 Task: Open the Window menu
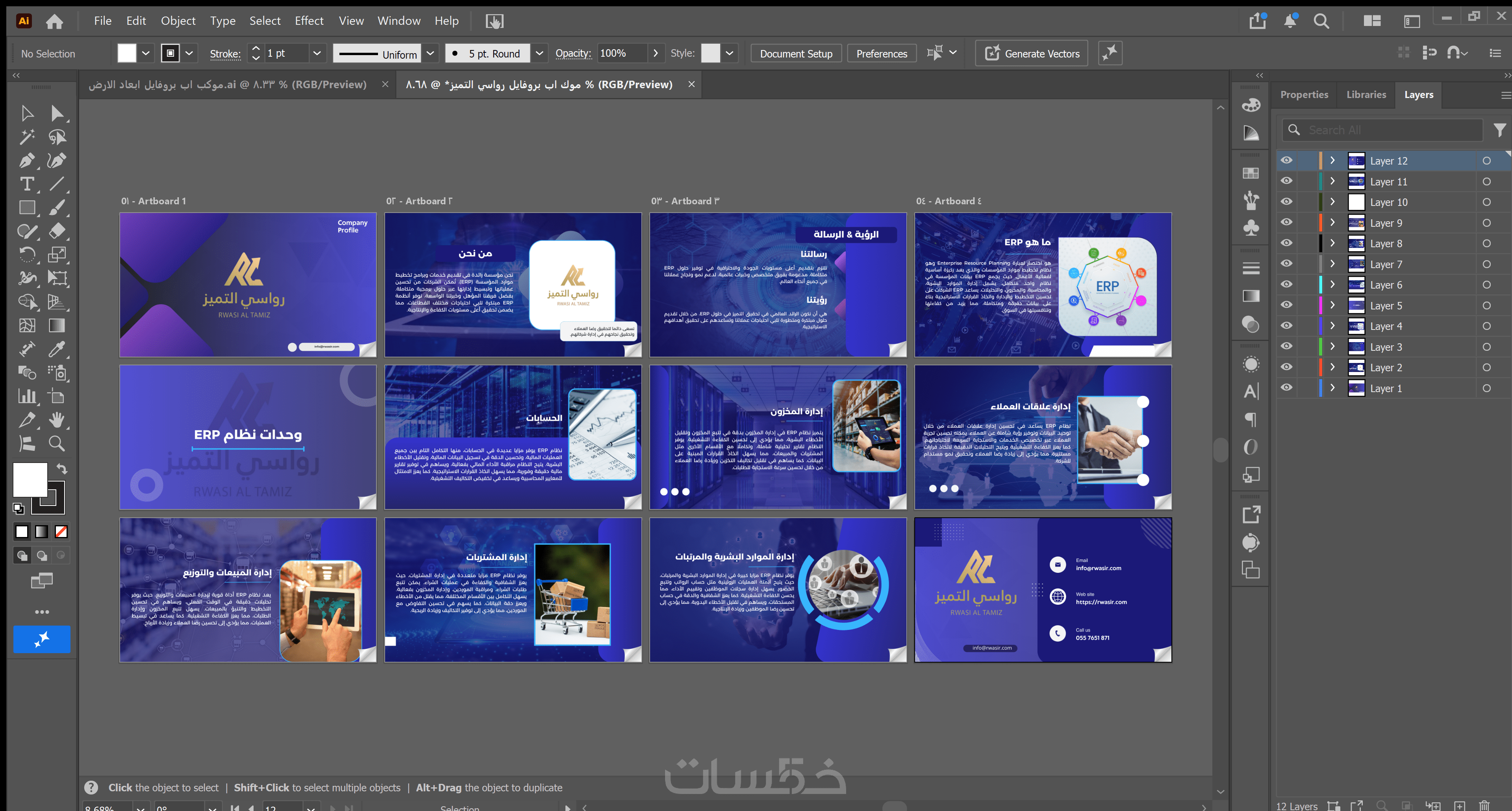pos(399,21)
